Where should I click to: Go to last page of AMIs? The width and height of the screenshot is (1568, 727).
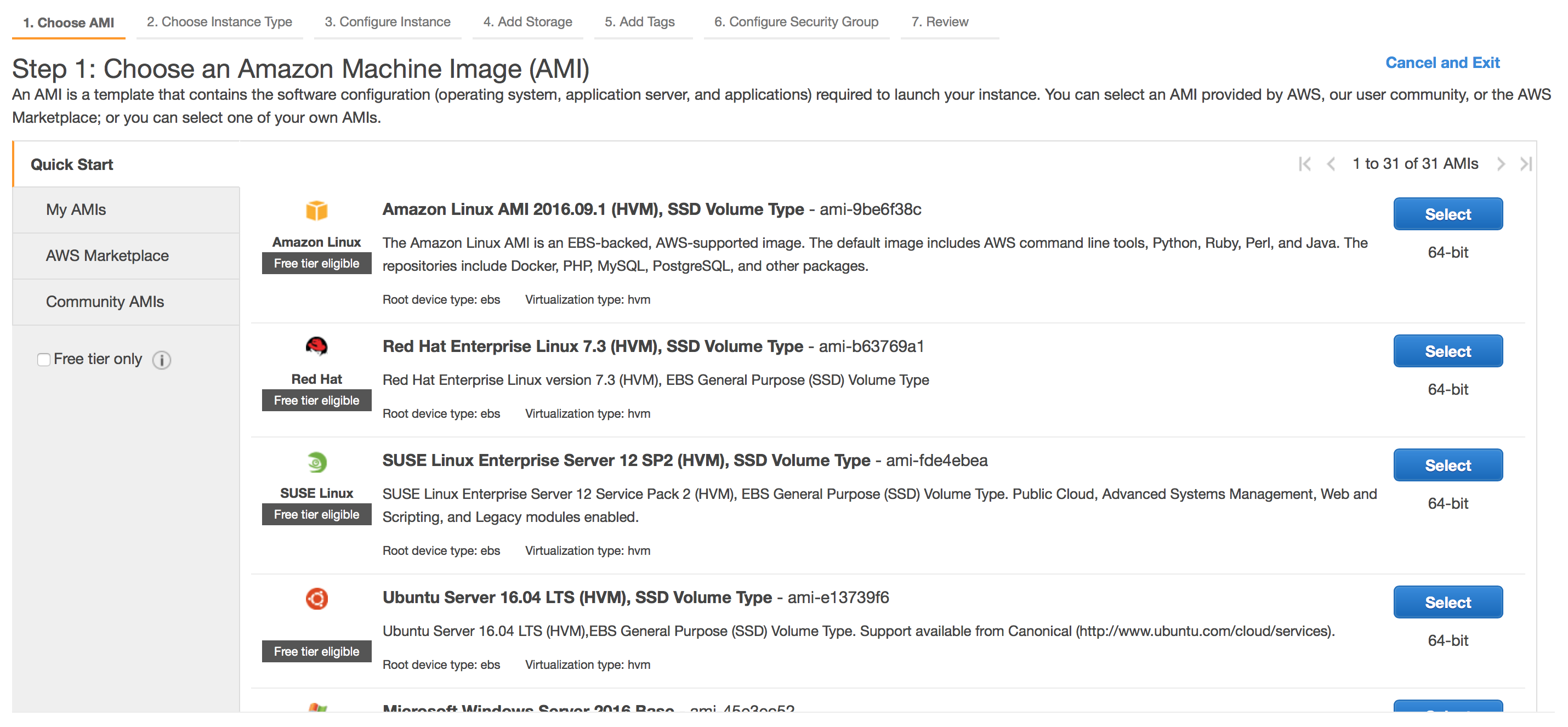click(x=1525, y=164)
